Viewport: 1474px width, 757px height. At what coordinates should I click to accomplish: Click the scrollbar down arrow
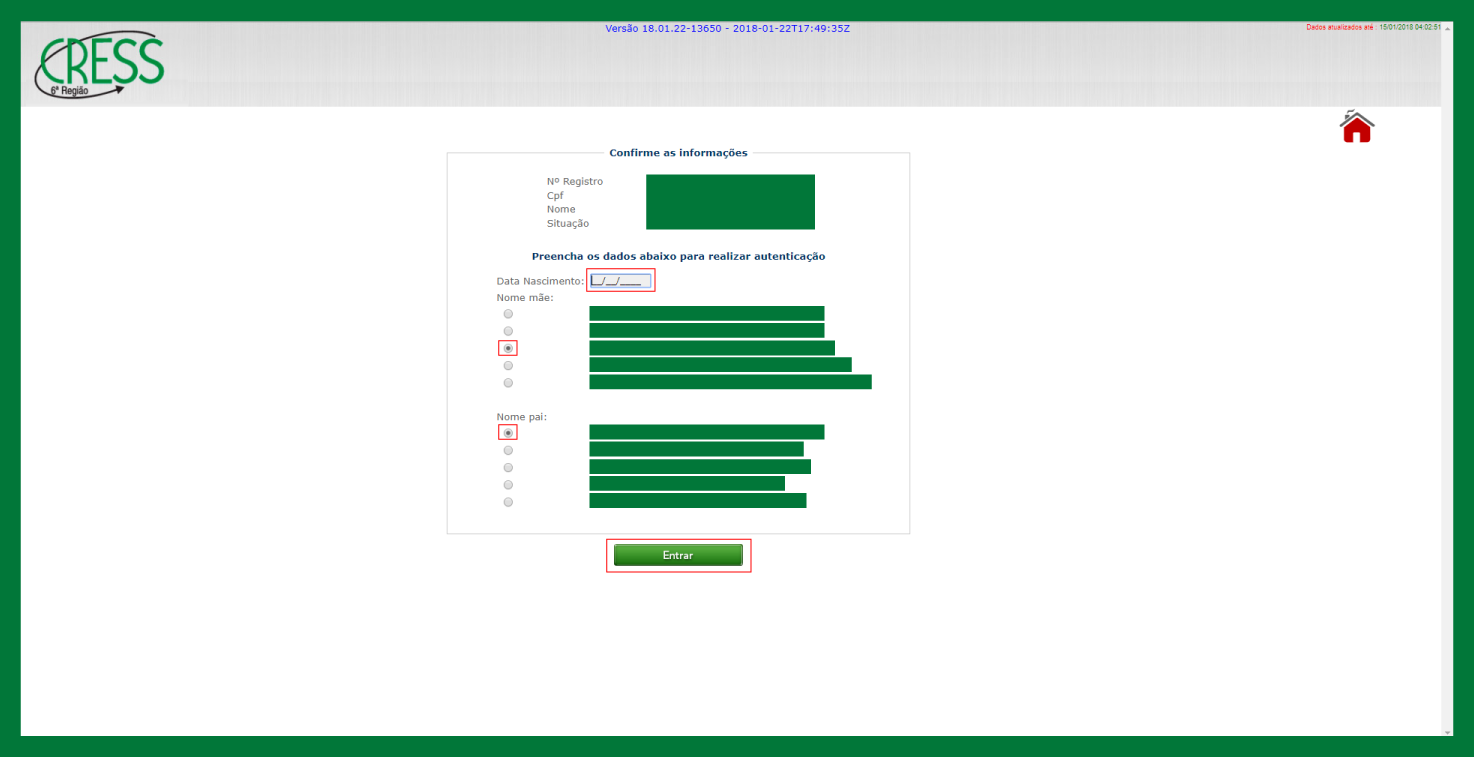click(1447, 732)
